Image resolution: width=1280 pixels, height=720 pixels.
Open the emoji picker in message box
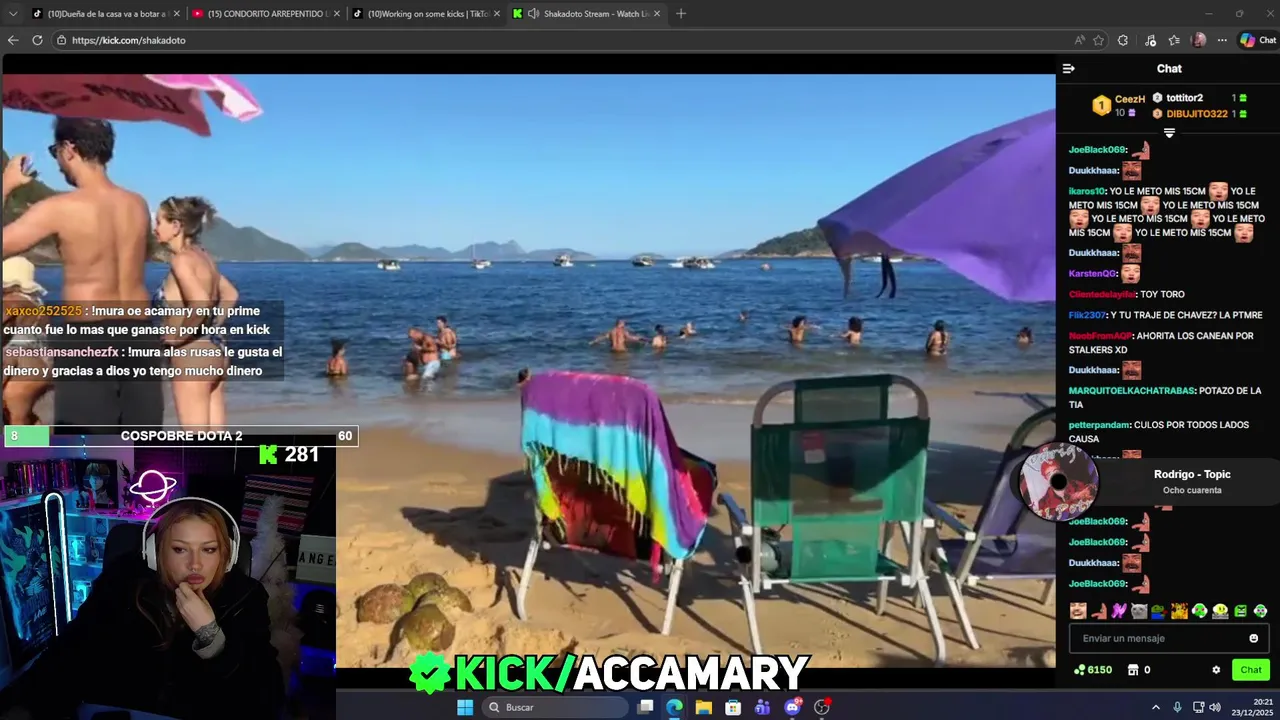[x=1254, y=638]
